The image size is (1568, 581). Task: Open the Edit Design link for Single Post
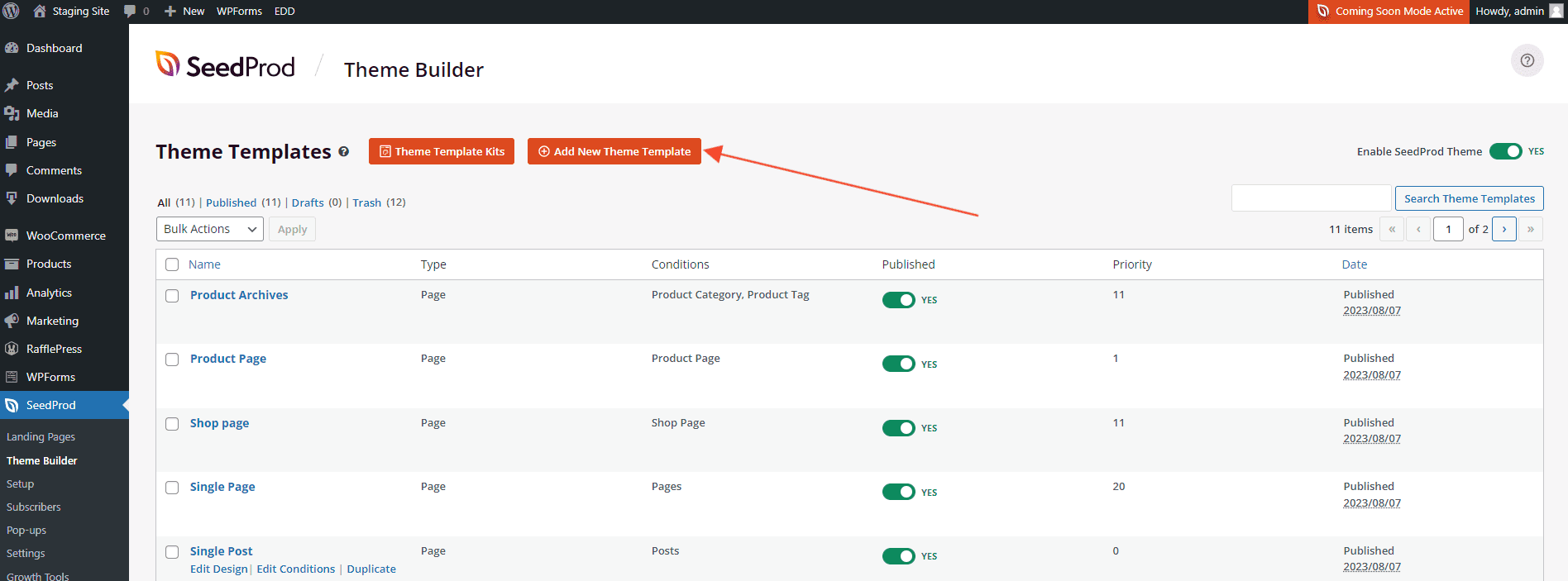click(219, 569)
